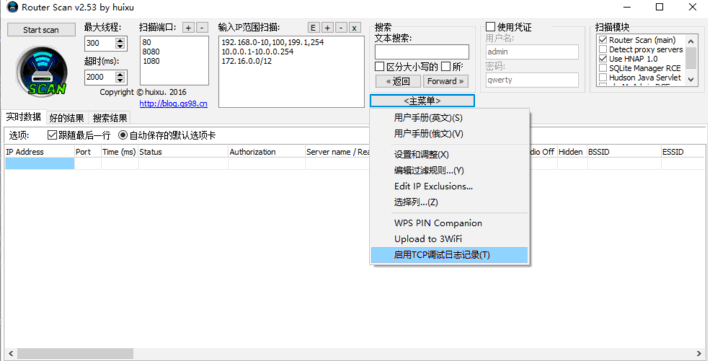Image resolution: width=709 pixels, height=362 pixels.
Task: Switch to the 搜索结果 tab
Action: pos(110,118)
